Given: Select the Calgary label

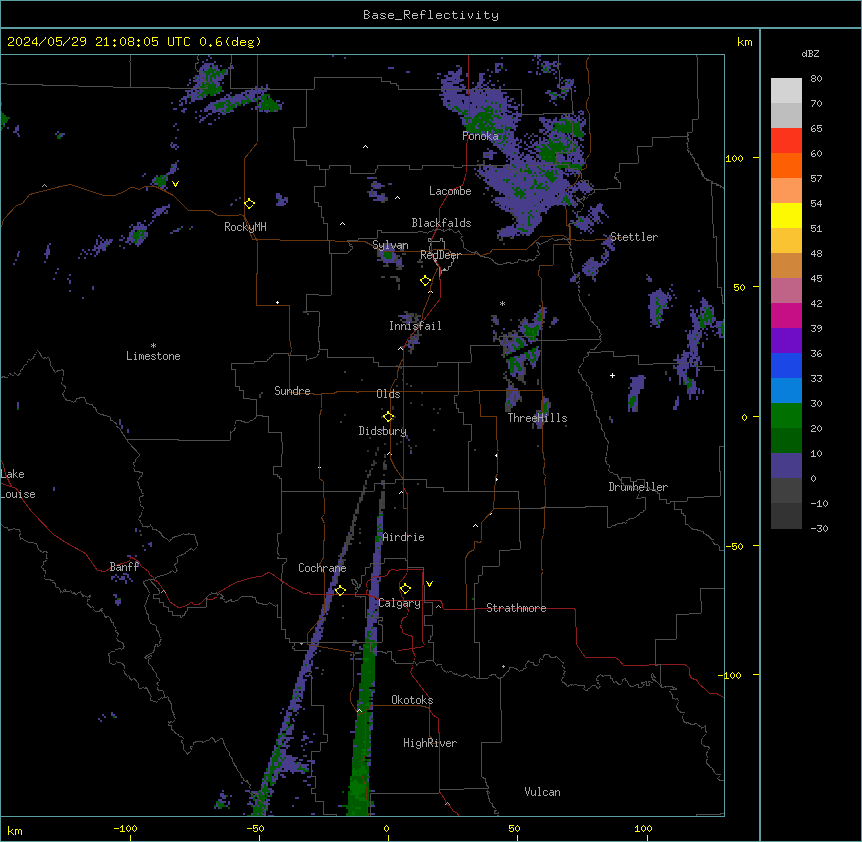Looking at the screenshot, I should 399,603.
